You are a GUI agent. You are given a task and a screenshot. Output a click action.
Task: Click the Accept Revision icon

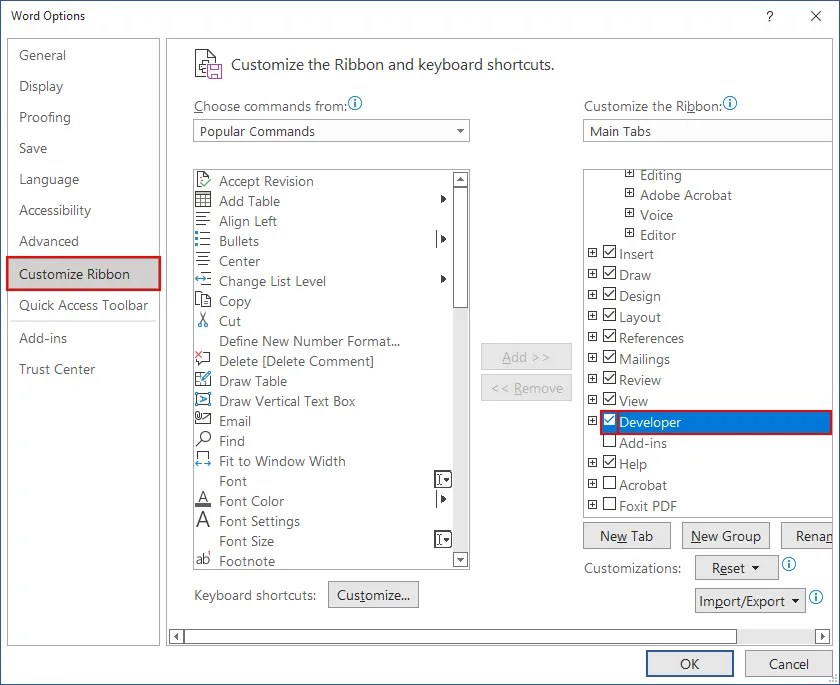(205, 182)
